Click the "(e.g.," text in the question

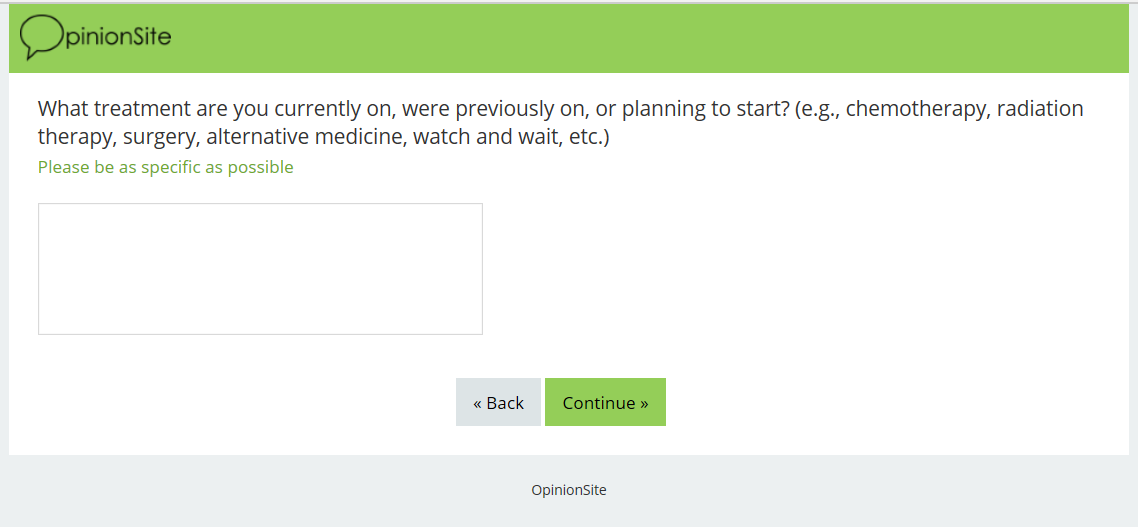[x=817, y=109]
